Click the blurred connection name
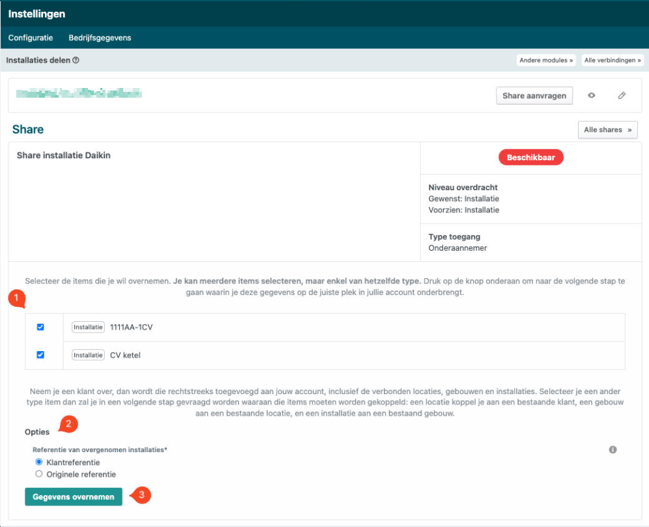 78,94
